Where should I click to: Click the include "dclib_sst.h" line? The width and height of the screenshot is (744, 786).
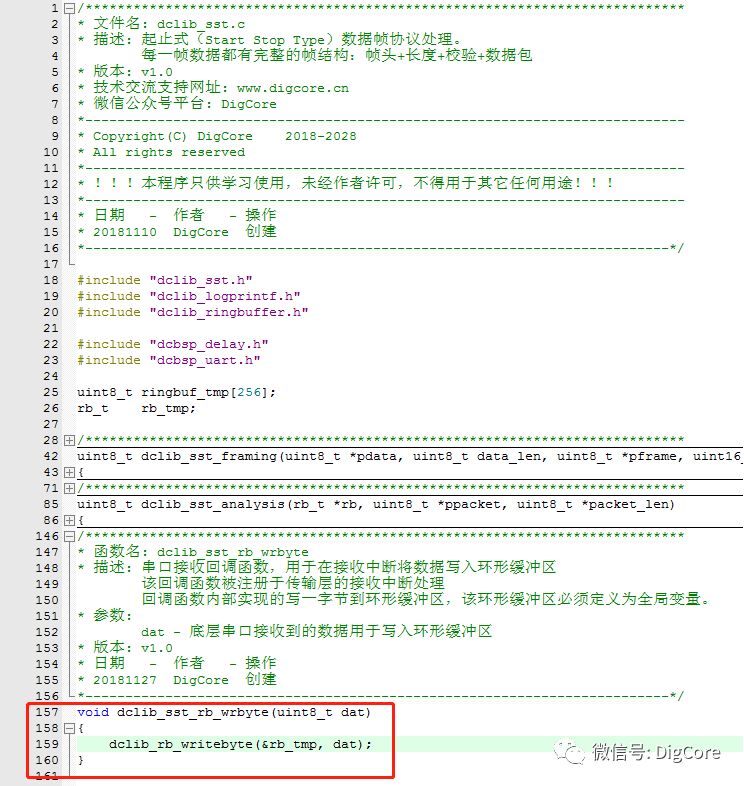click(x=165, y=280)
